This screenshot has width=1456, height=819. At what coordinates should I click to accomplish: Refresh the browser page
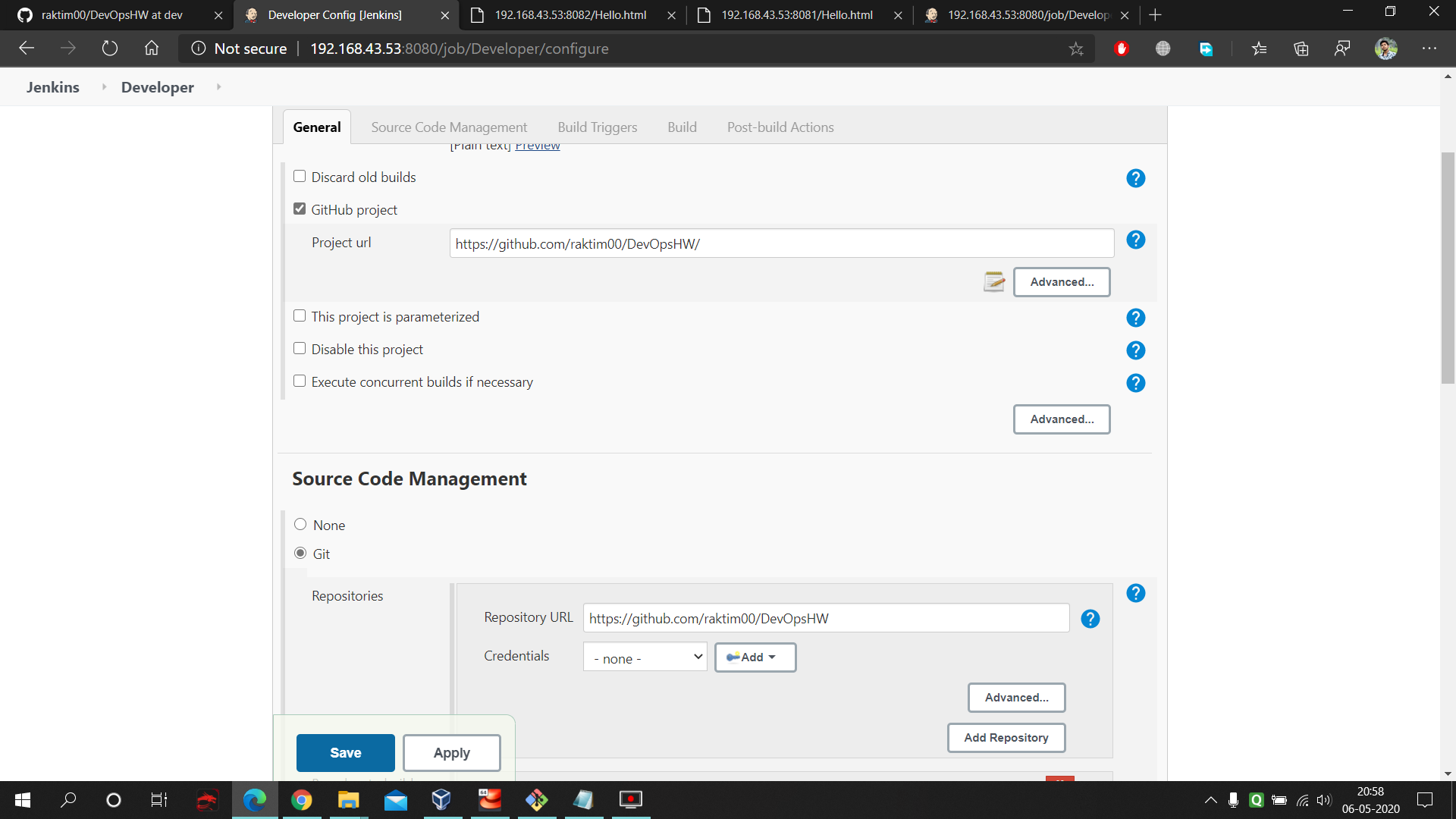click(x=110, y=49)
